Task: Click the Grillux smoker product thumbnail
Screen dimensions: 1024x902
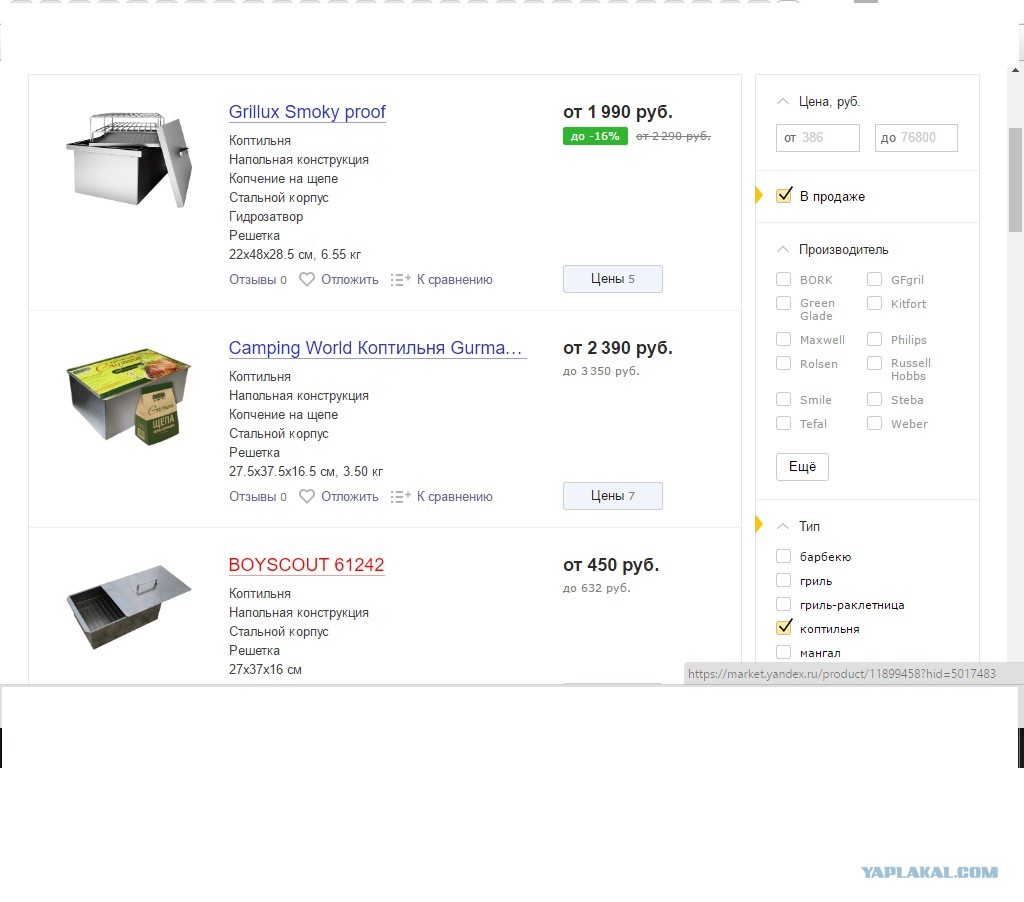Action: pyautogui.click(x=129, y=159)
